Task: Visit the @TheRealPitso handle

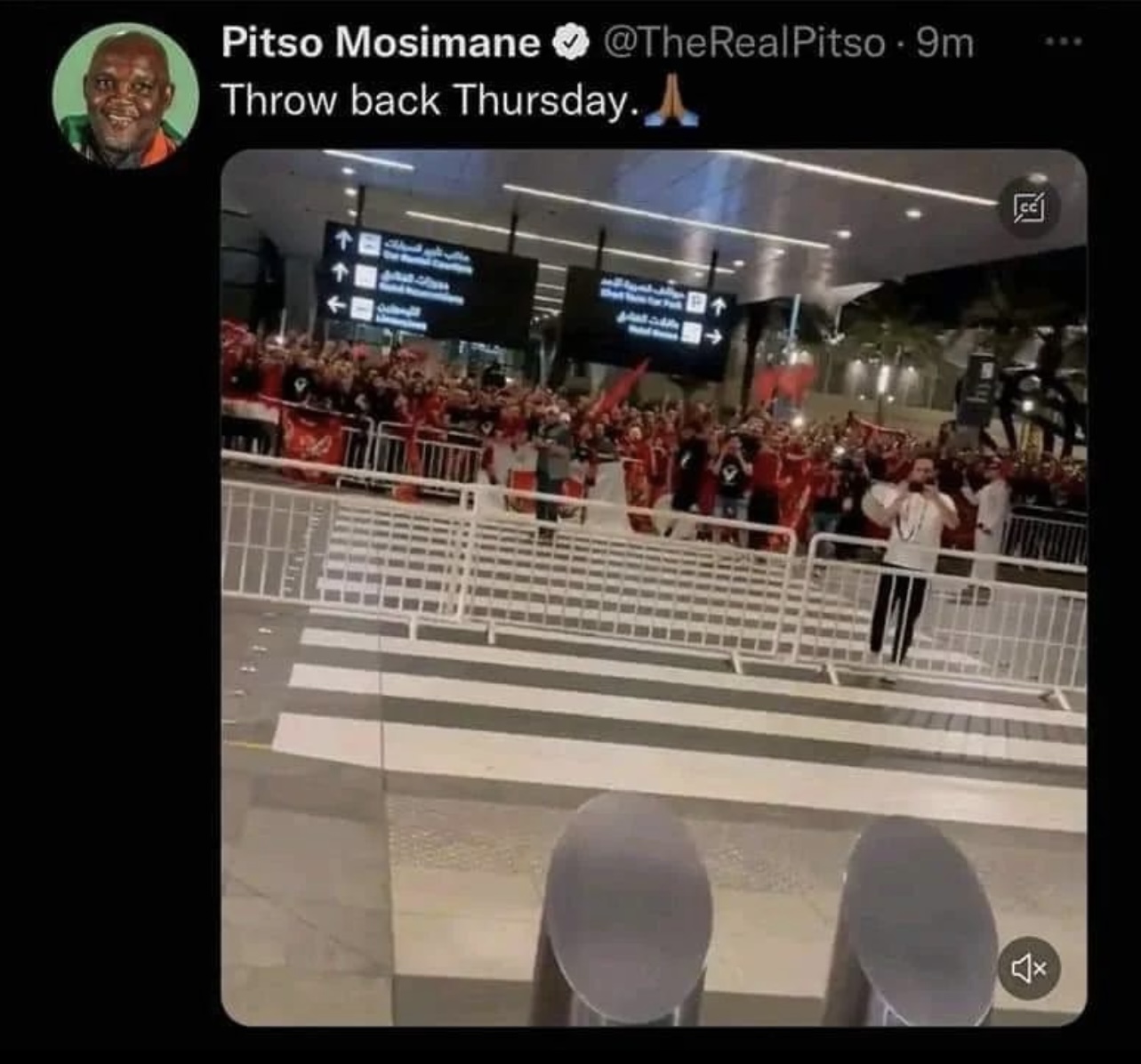Action: (745, 42)
